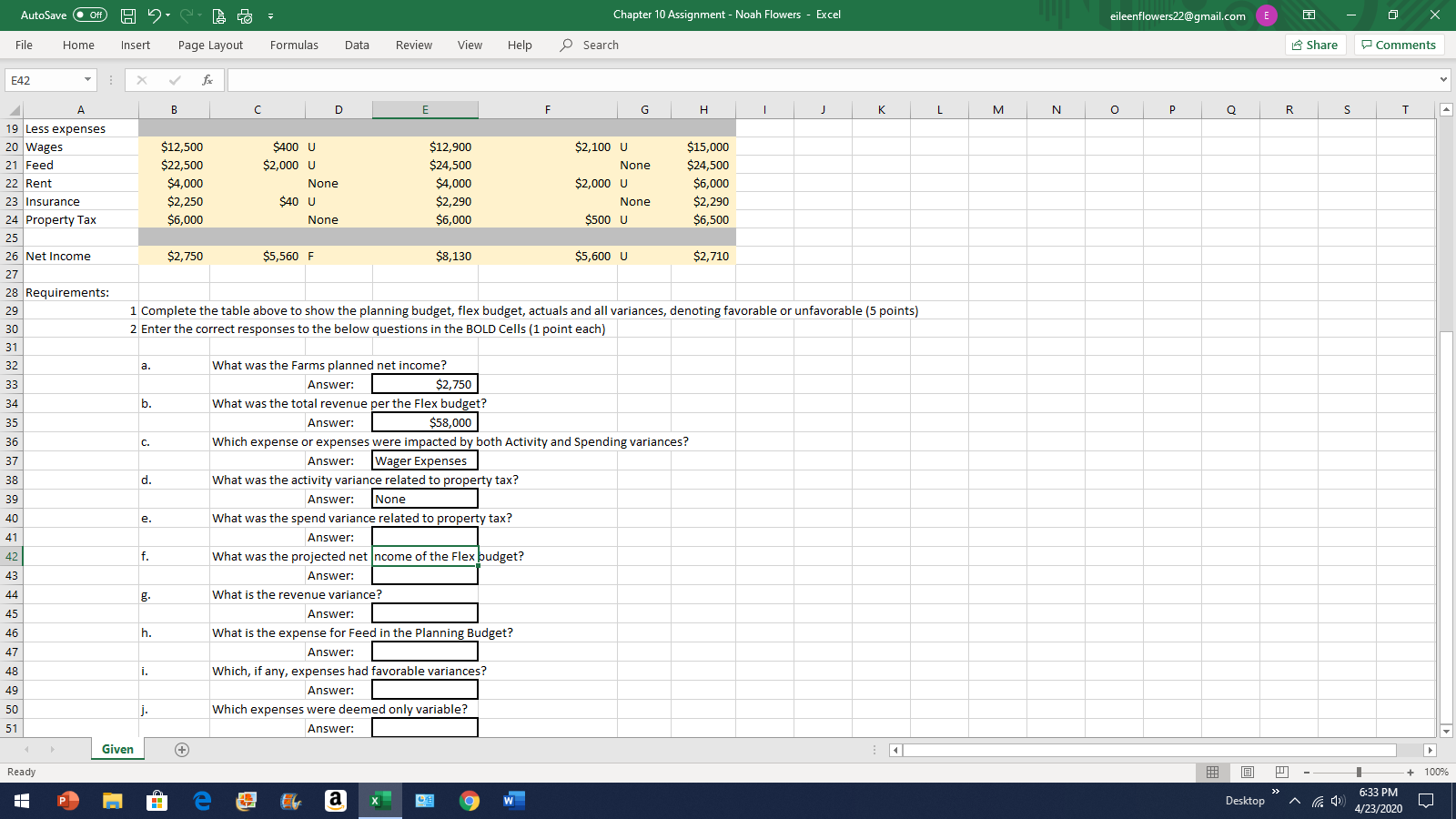Open Print Preview and Print icon

(218, 15)
